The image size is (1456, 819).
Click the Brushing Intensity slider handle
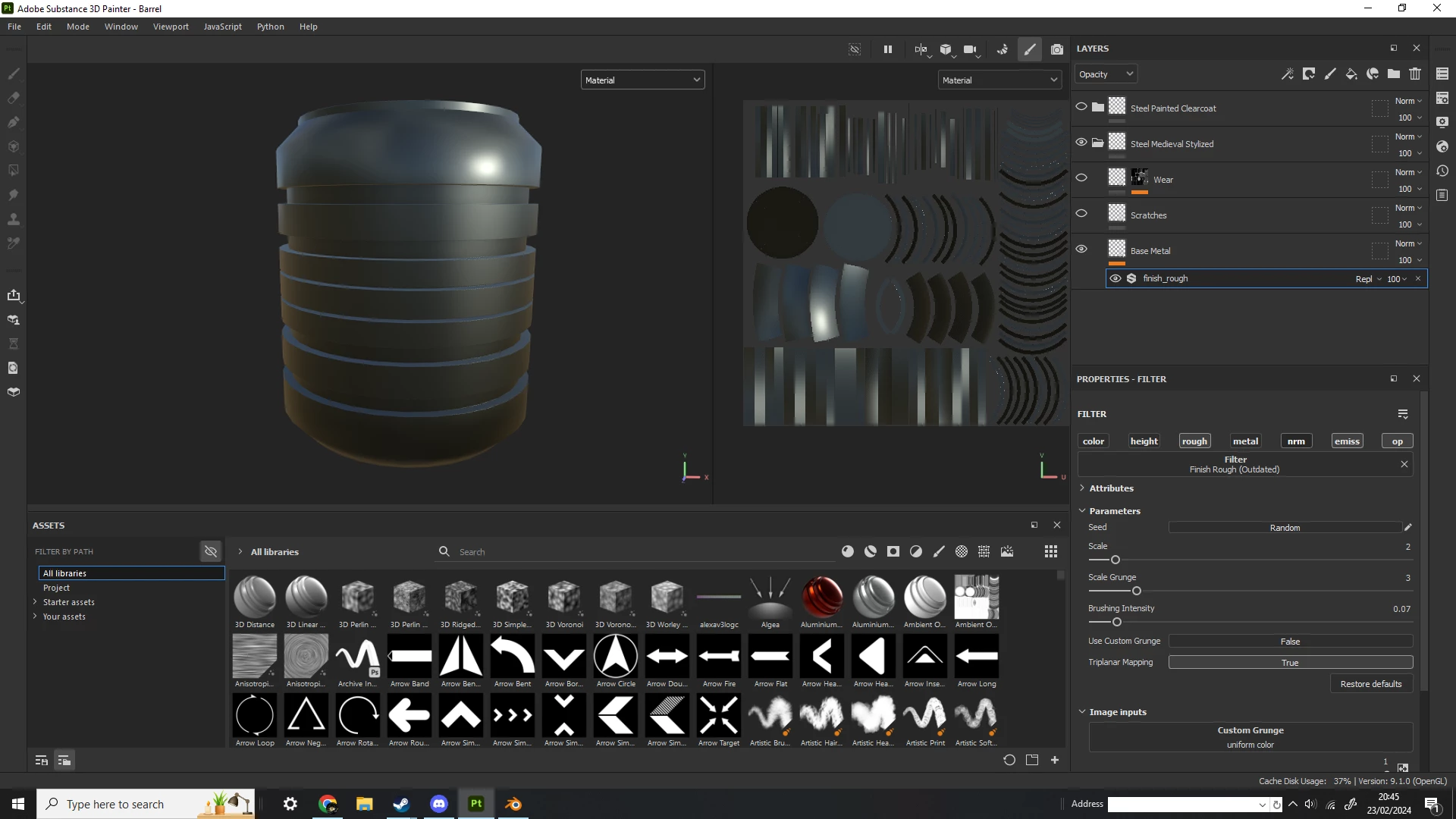[1116, 623]
